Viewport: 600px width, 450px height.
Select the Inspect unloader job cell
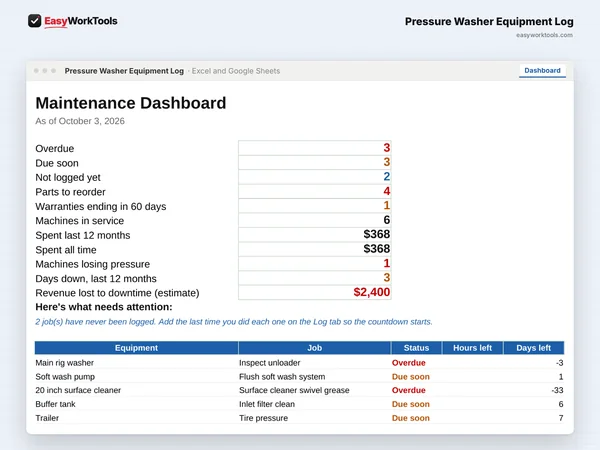coord(315,363)
